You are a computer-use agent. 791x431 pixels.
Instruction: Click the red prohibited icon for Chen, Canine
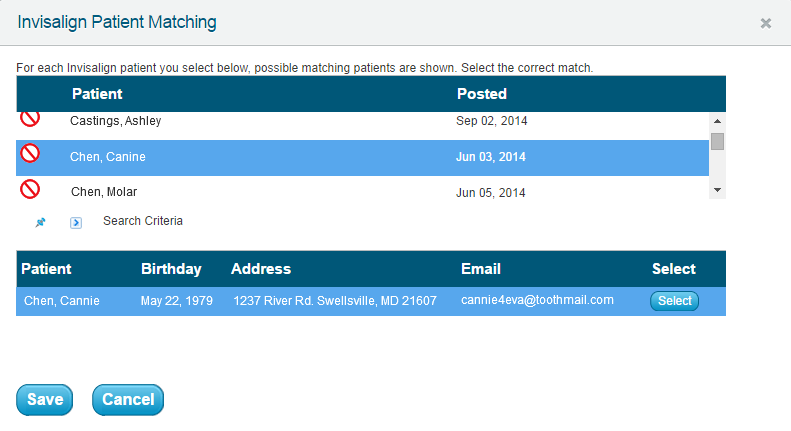click(30, 153)
